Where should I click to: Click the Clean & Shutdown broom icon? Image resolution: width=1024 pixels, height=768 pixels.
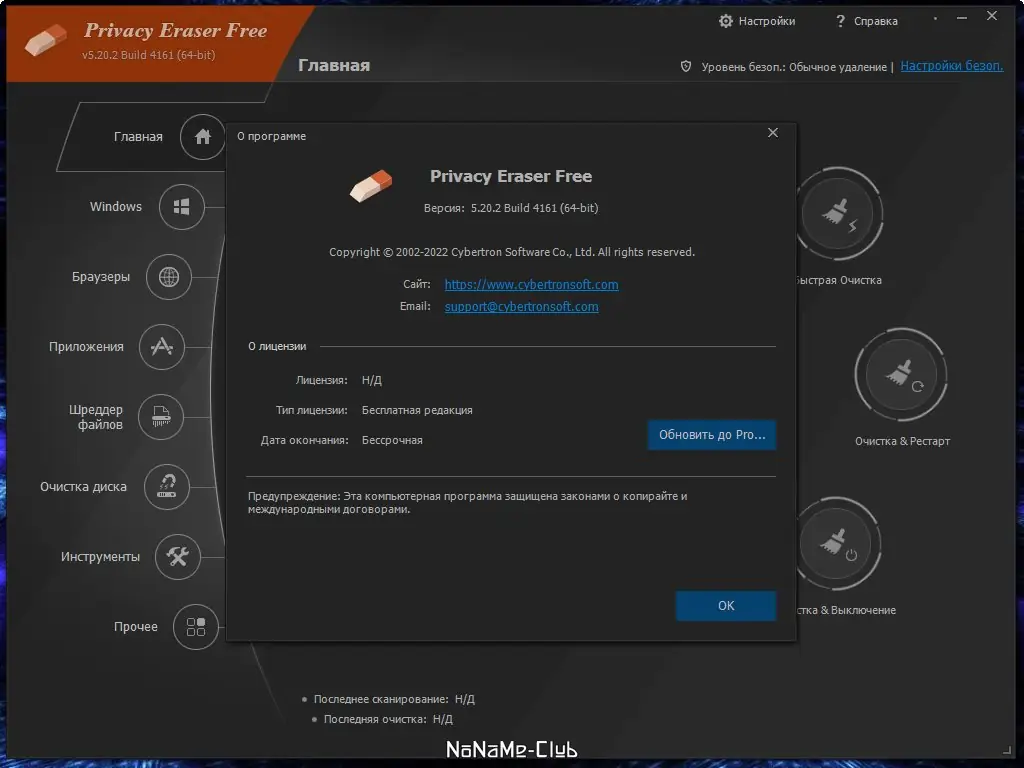click(837, 544)
